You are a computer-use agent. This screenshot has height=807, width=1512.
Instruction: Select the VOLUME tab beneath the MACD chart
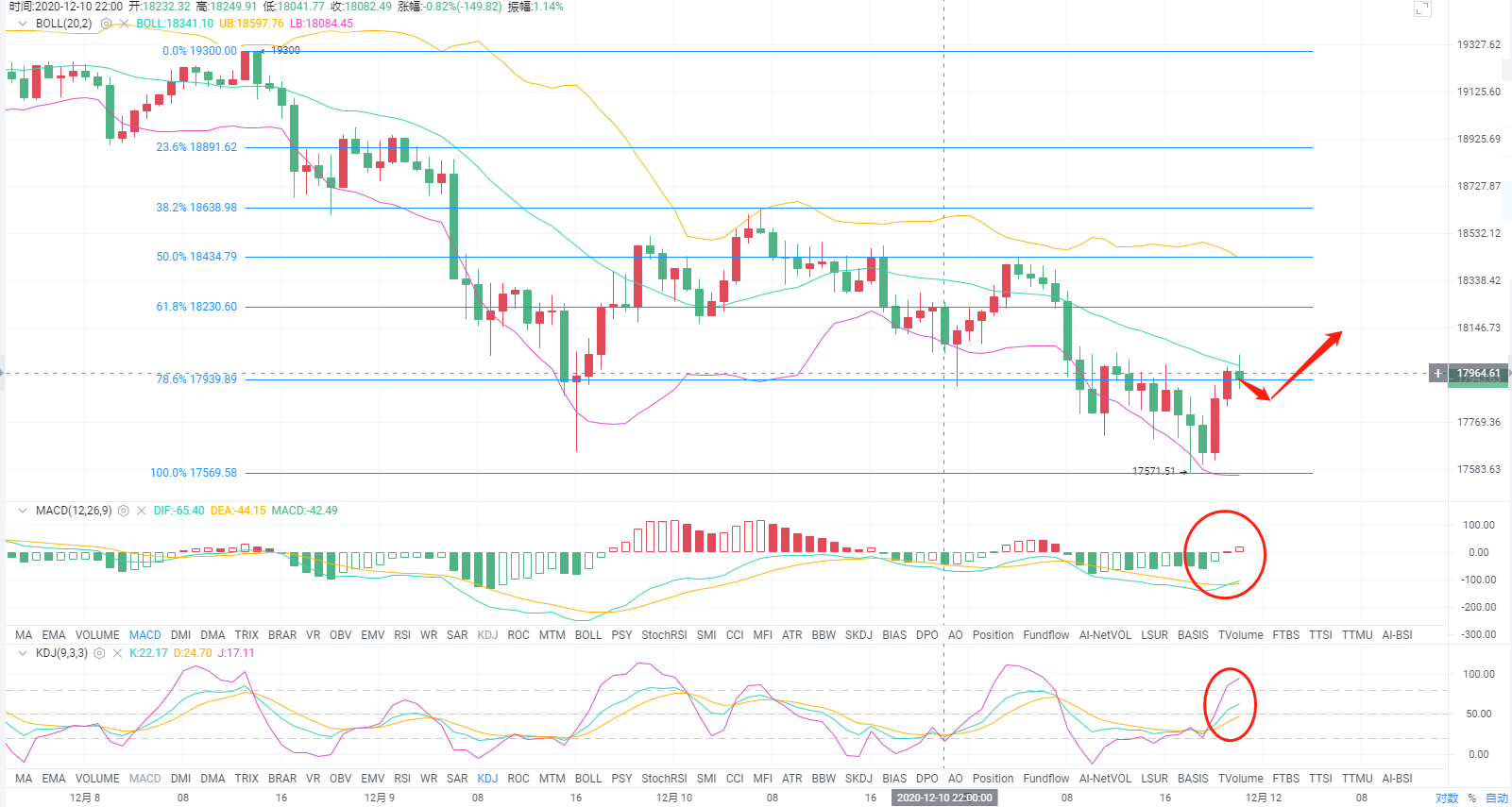tap(97, 635)
